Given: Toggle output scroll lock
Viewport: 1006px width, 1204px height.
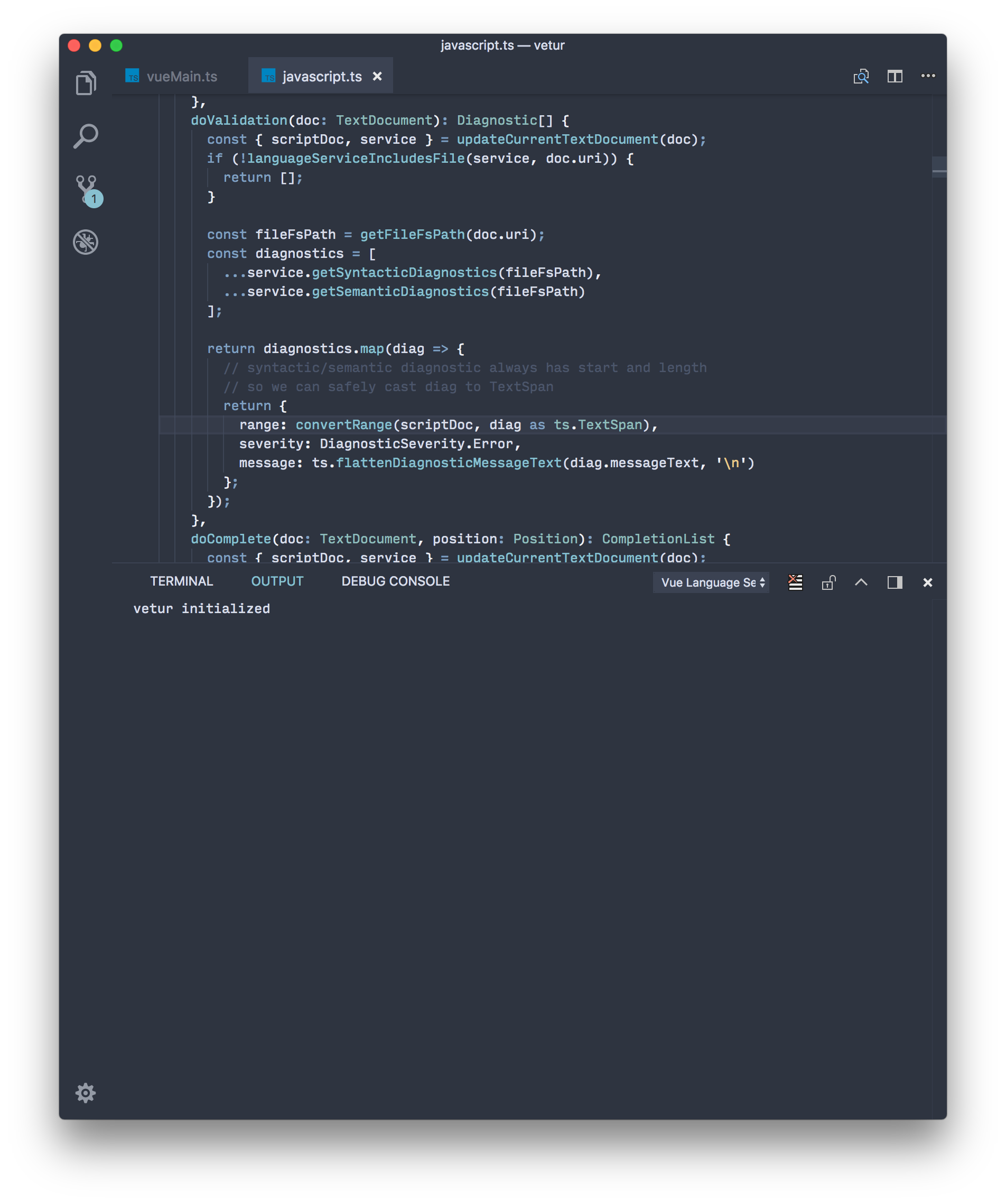Looking at the screenshot, I should [828, 582].
